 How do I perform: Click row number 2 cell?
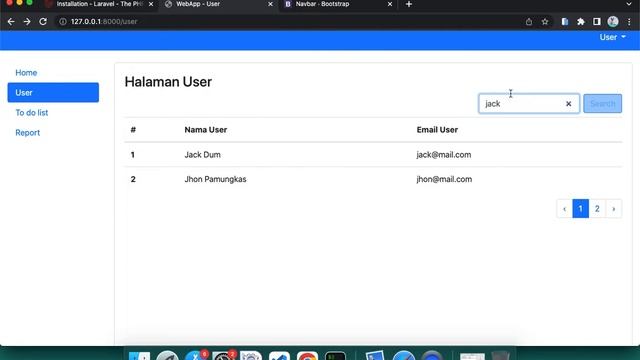click(133, 179)
